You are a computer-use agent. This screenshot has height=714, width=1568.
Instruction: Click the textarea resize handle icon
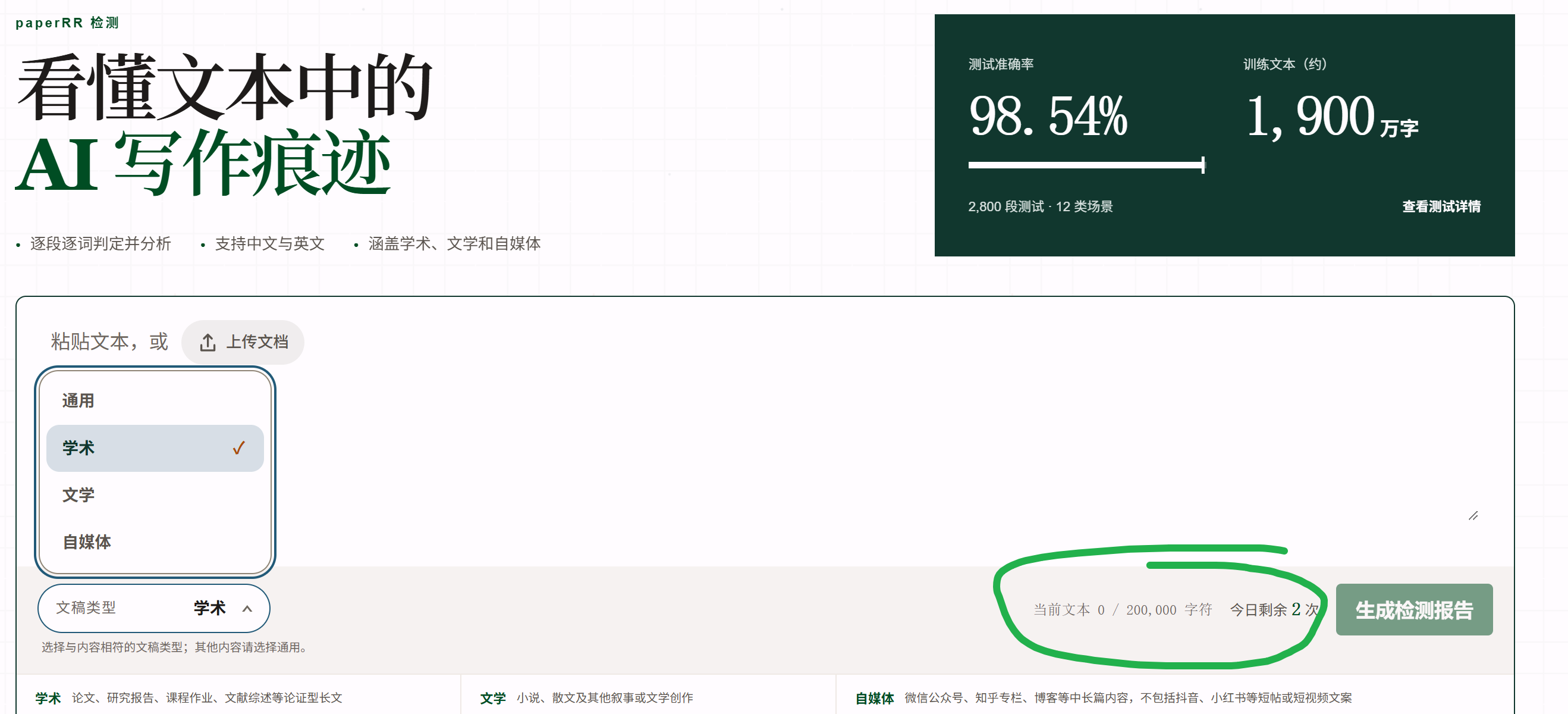pos(1473,516)
